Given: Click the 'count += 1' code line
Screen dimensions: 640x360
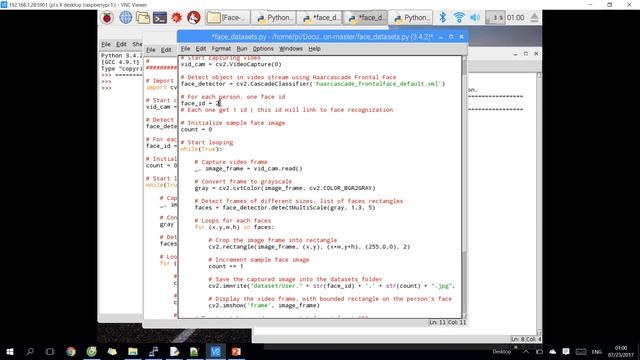Looking at the screenshot, I should pos(226,266).
